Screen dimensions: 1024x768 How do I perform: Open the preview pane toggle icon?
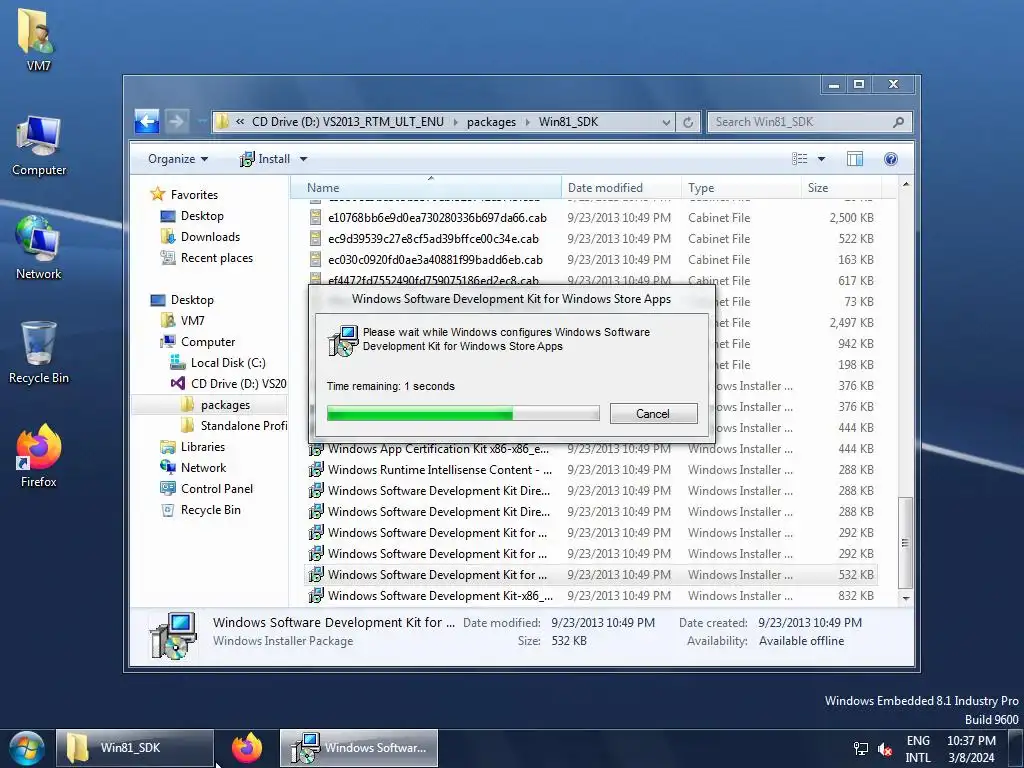tap(855, 159)
